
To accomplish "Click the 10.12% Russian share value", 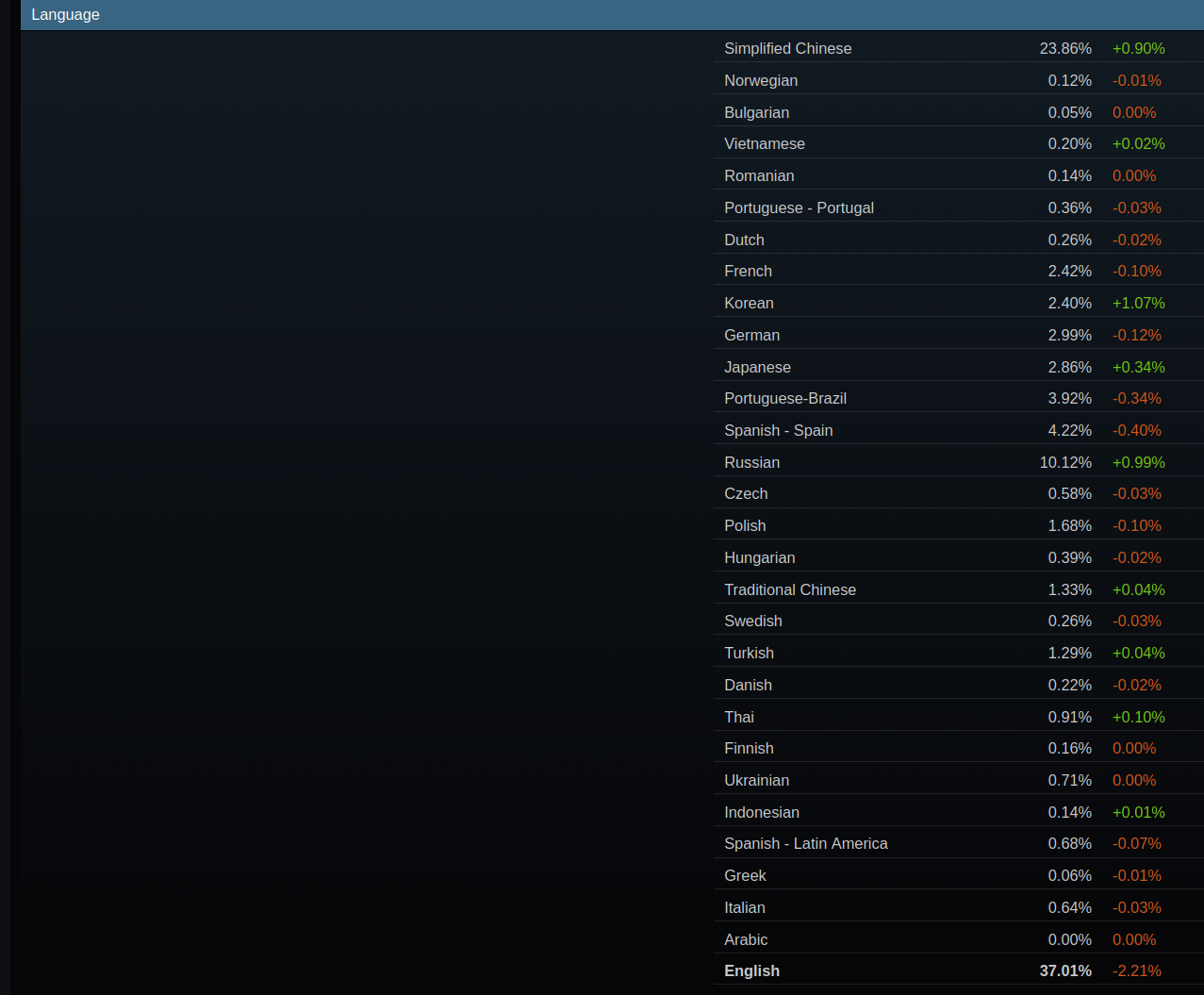I will click(x=1065, y=462).
